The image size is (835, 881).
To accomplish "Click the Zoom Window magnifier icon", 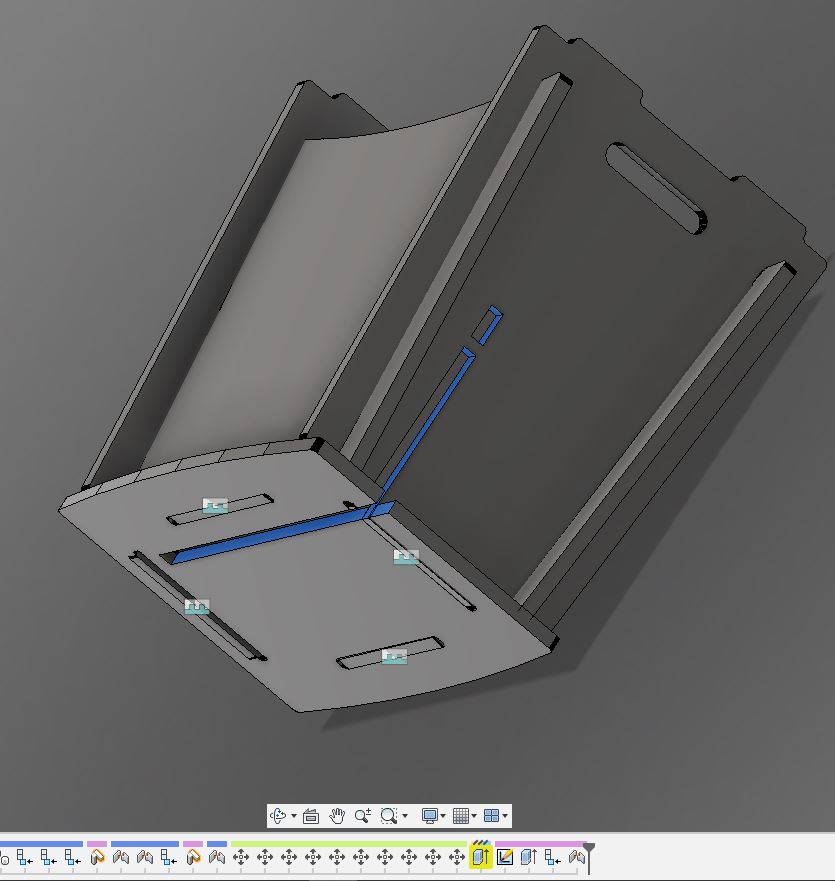I will 388,815.
